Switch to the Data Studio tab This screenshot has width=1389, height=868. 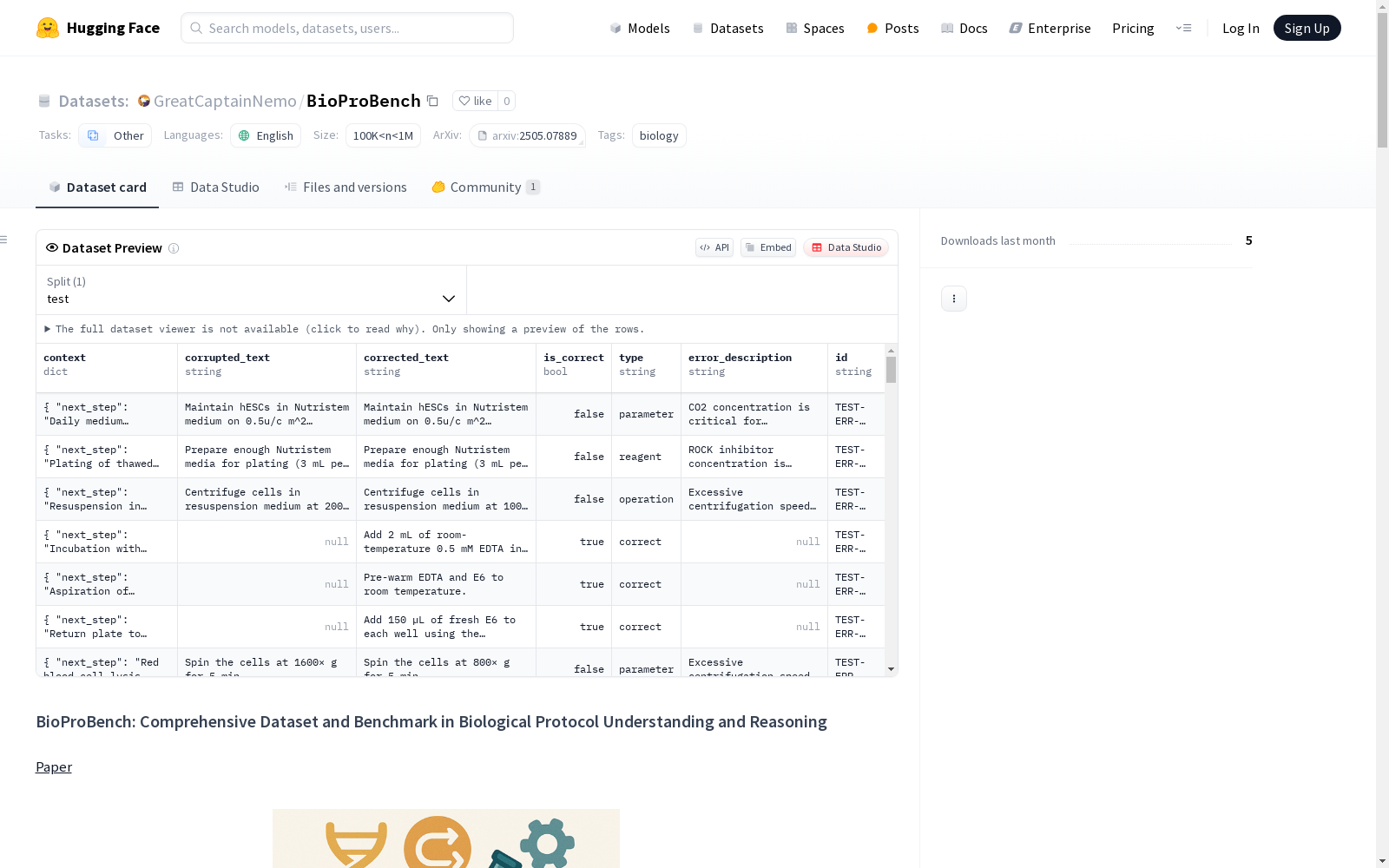[215, 187]
